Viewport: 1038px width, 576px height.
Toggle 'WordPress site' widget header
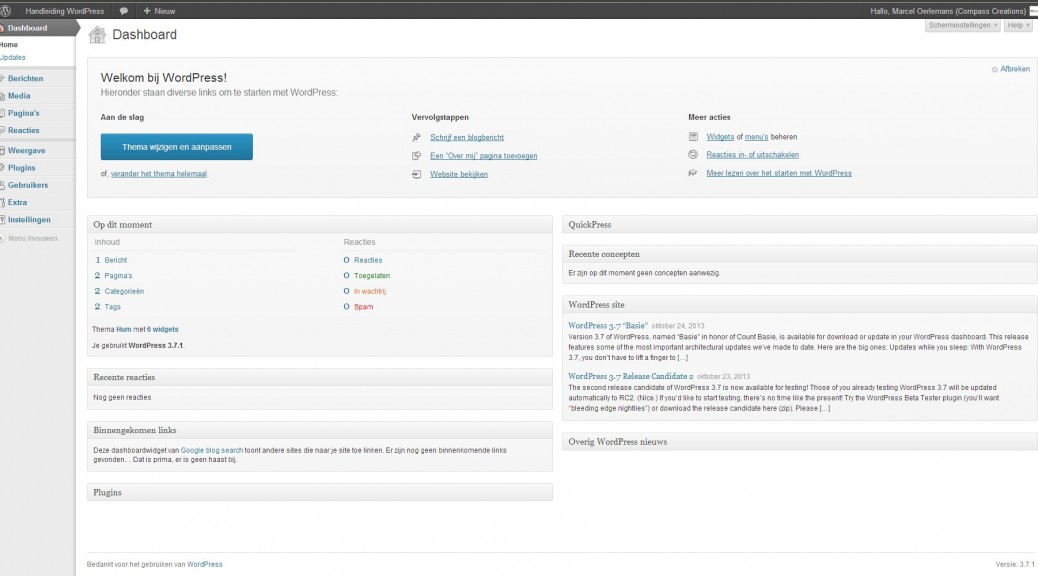800,305
